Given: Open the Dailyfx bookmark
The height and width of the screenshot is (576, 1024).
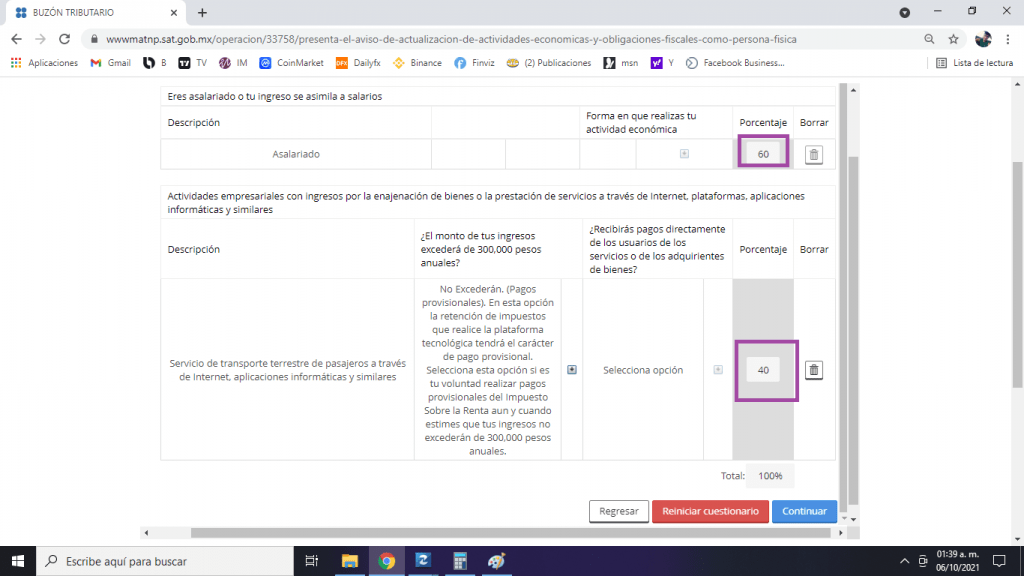Looking at the screenshot, I should (358, 63).
